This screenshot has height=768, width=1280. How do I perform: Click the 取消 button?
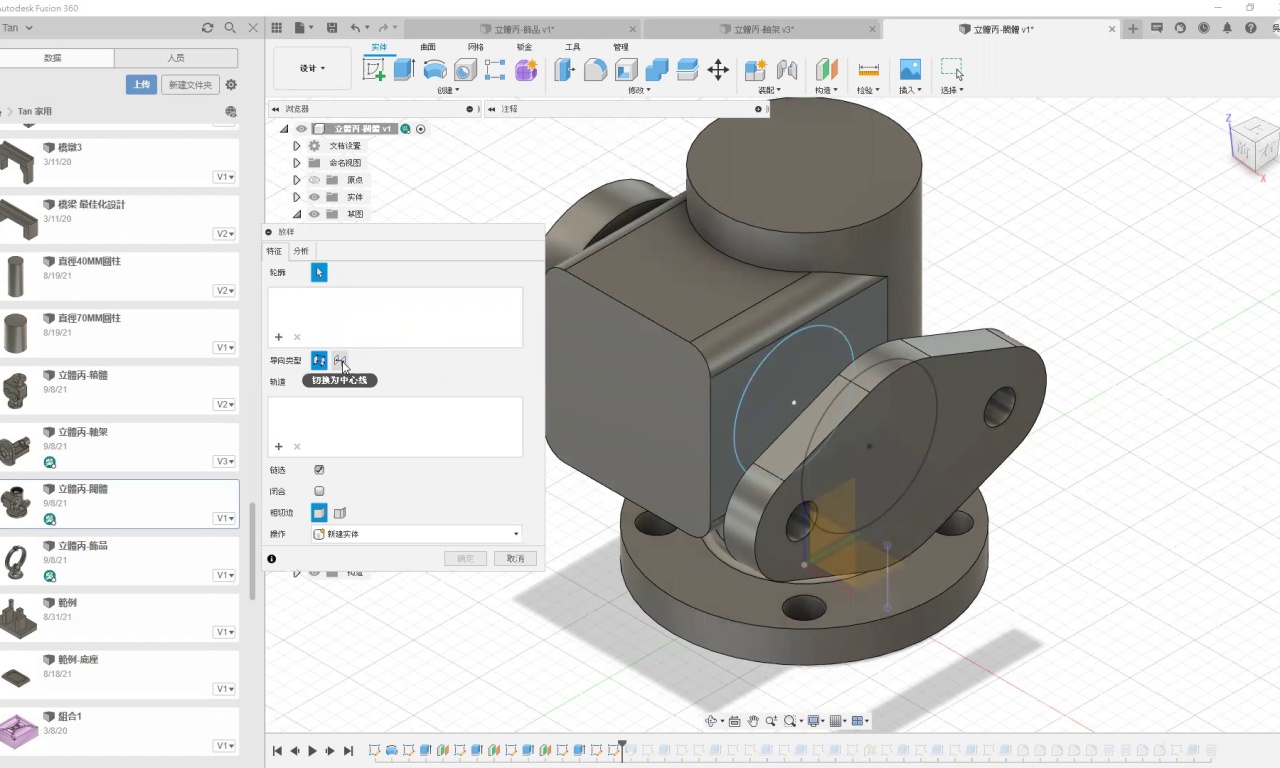point(515,558)
